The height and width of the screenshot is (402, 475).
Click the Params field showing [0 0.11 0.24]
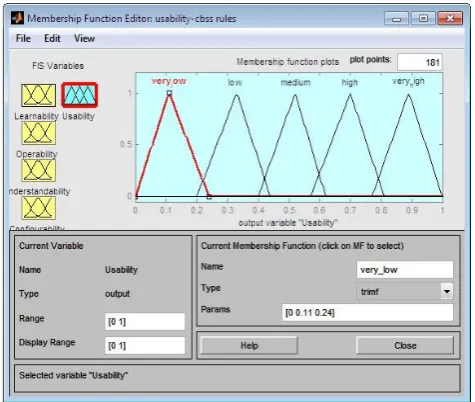coord(367,312)
